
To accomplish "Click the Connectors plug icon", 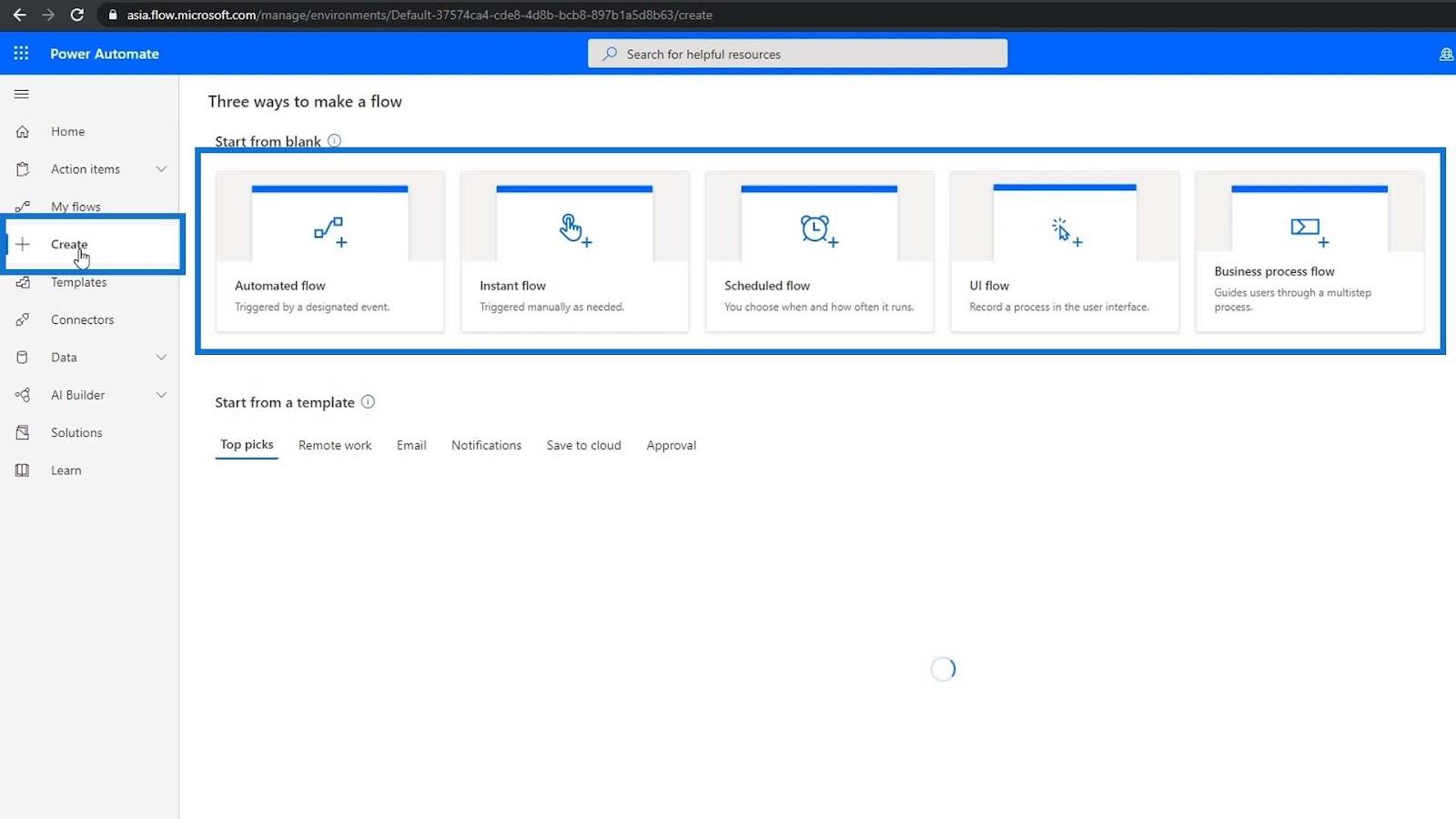I will (23, 319).
